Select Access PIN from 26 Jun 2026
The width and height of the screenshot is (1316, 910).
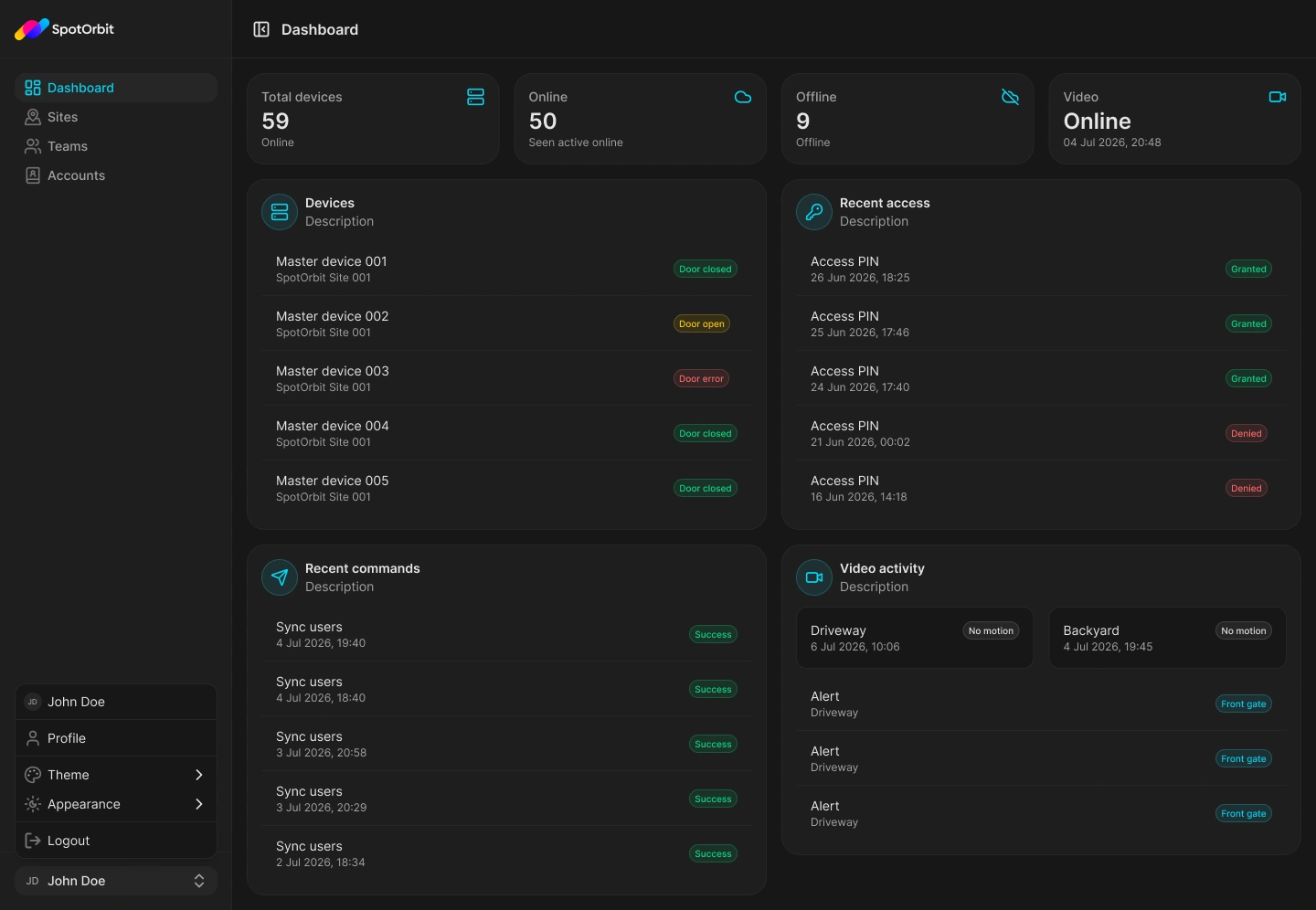(x=1041, y=269)
